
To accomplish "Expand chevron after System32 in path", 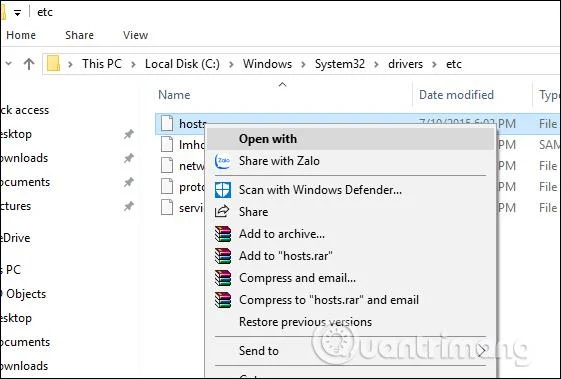I will coord(376,64).
